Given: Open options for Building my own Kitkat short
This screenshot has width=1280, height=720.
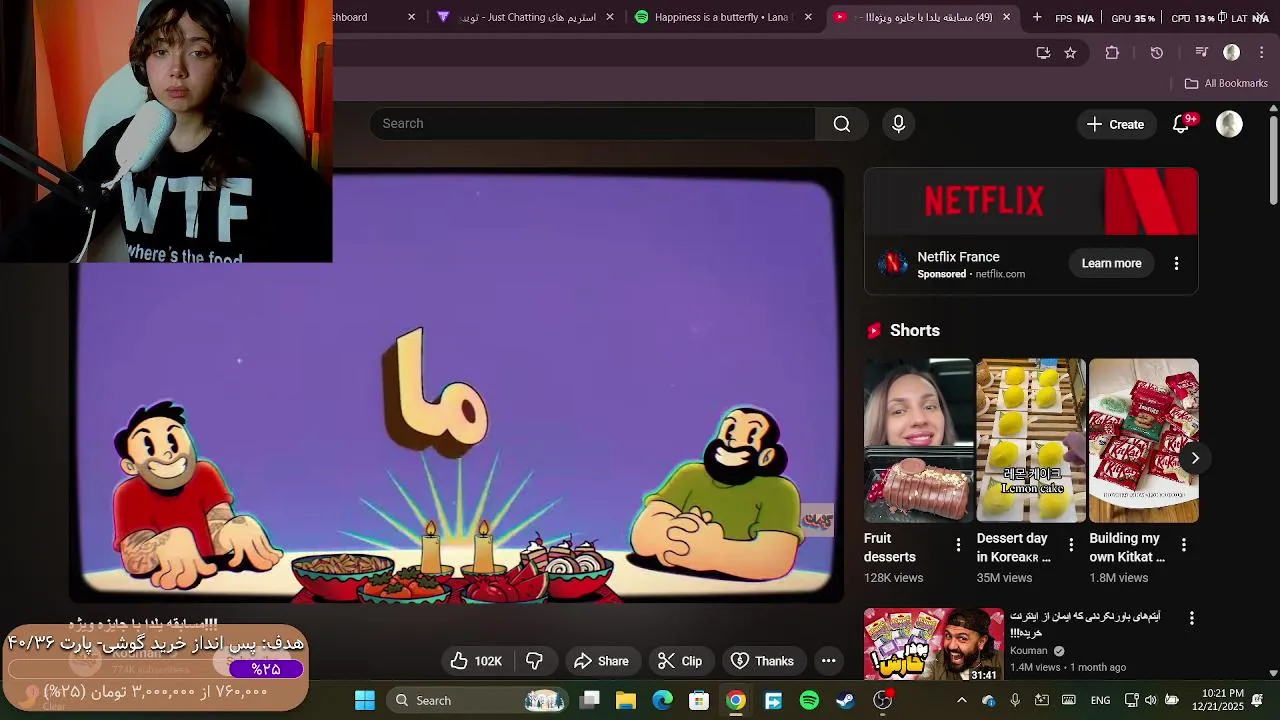Looking at the screenshot, I should [1184, 545].
